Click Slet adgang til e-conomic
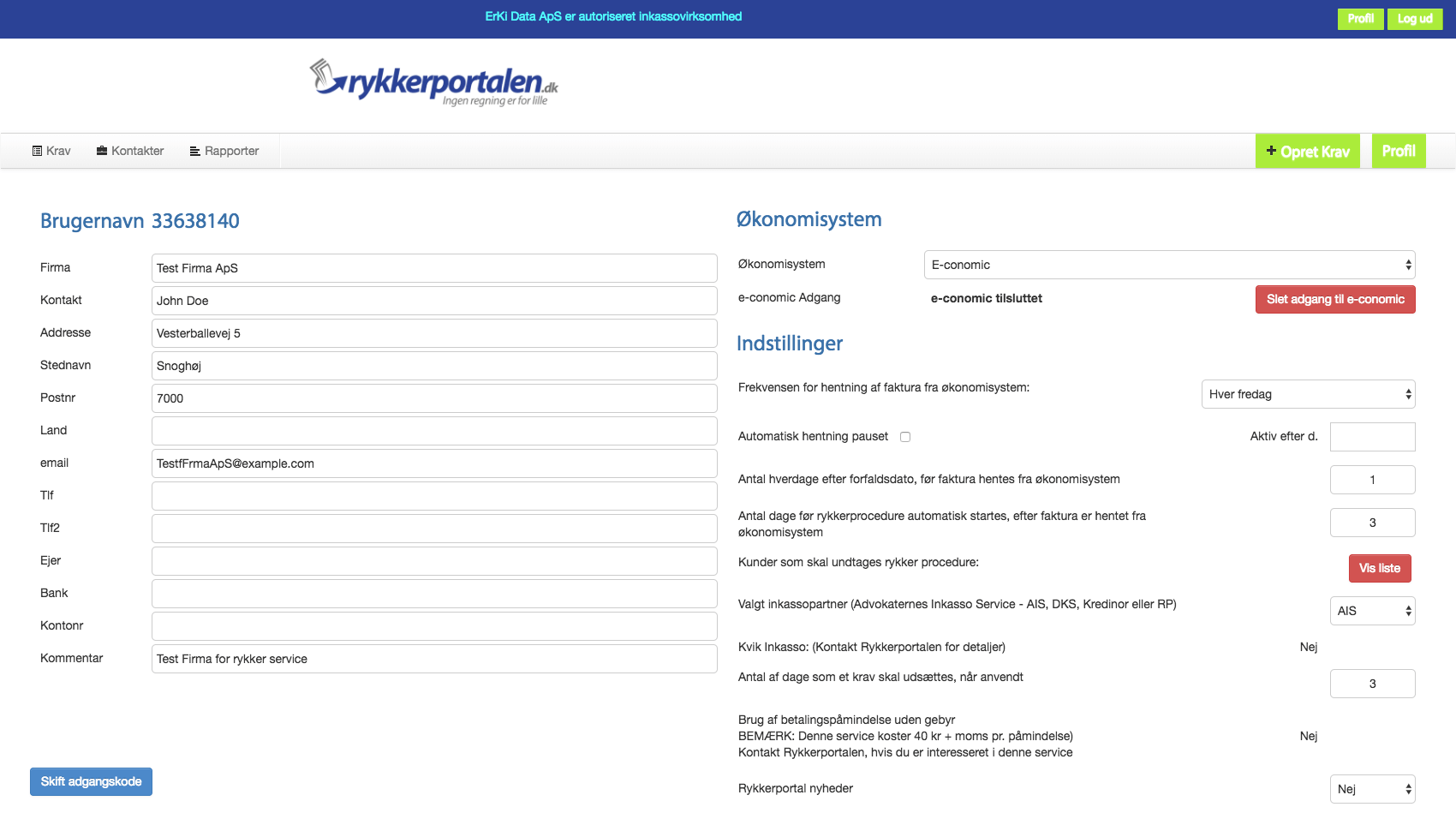 click(1334, 299)
